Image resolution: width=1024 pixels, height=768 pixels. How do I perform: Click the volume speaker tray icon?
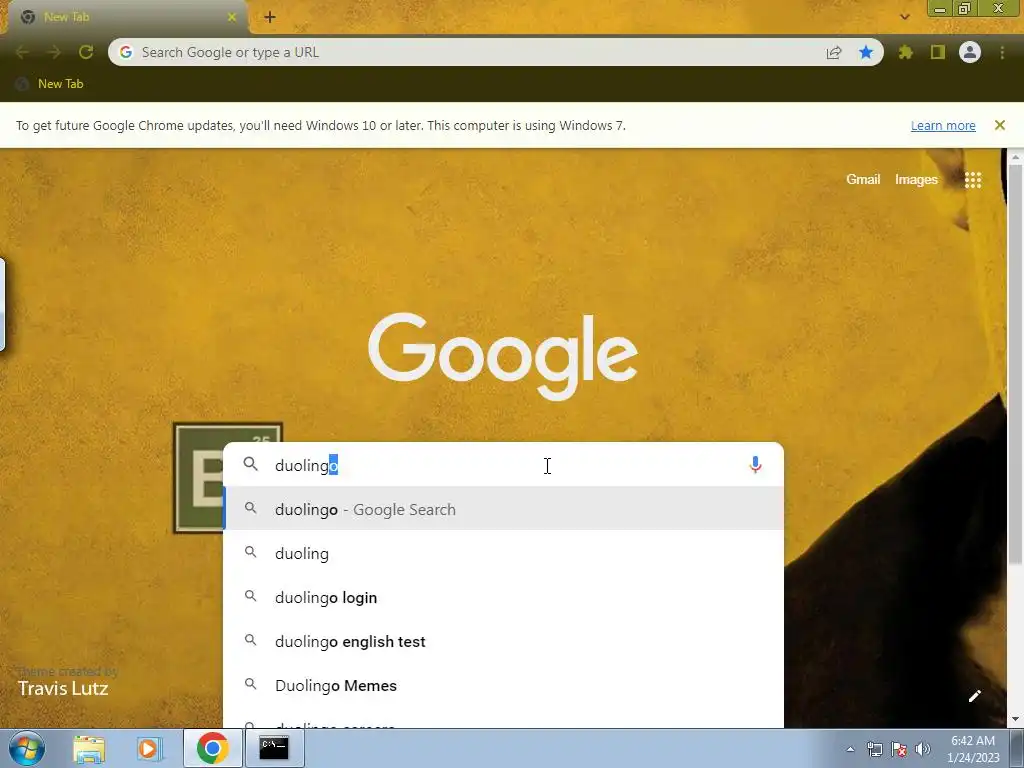tap(923, 749)
